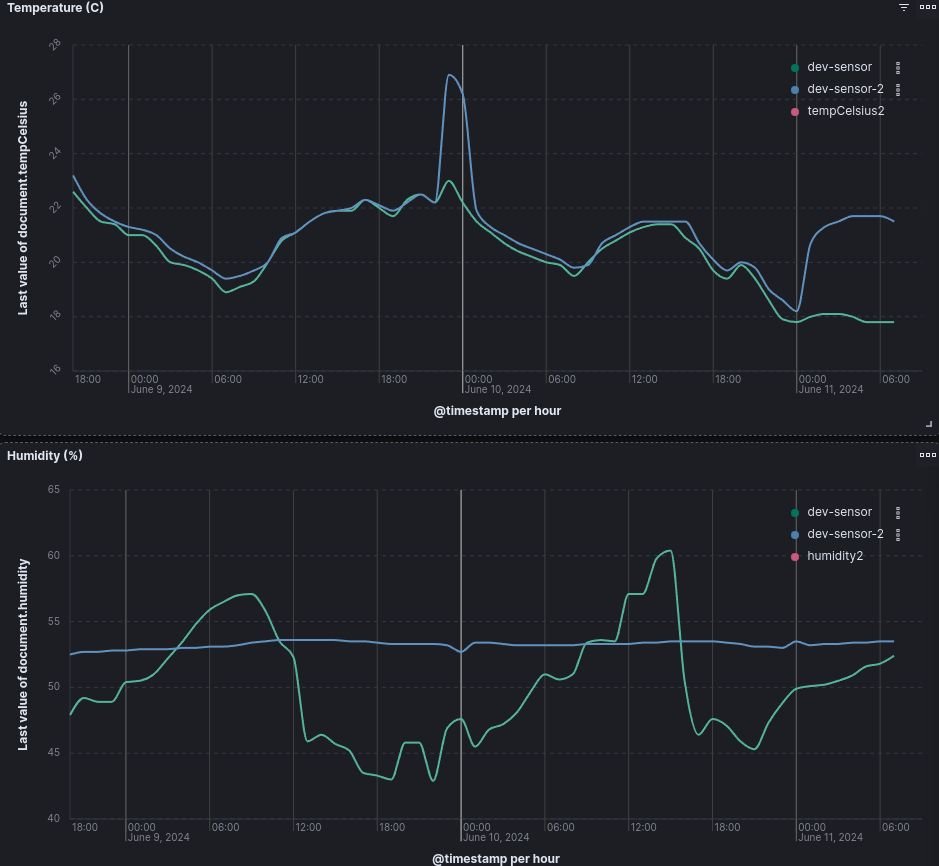Click 'June 10, 2024' label in Humidity chart
Viewport: 939px width, 866px height.
[x=496, y=837]
